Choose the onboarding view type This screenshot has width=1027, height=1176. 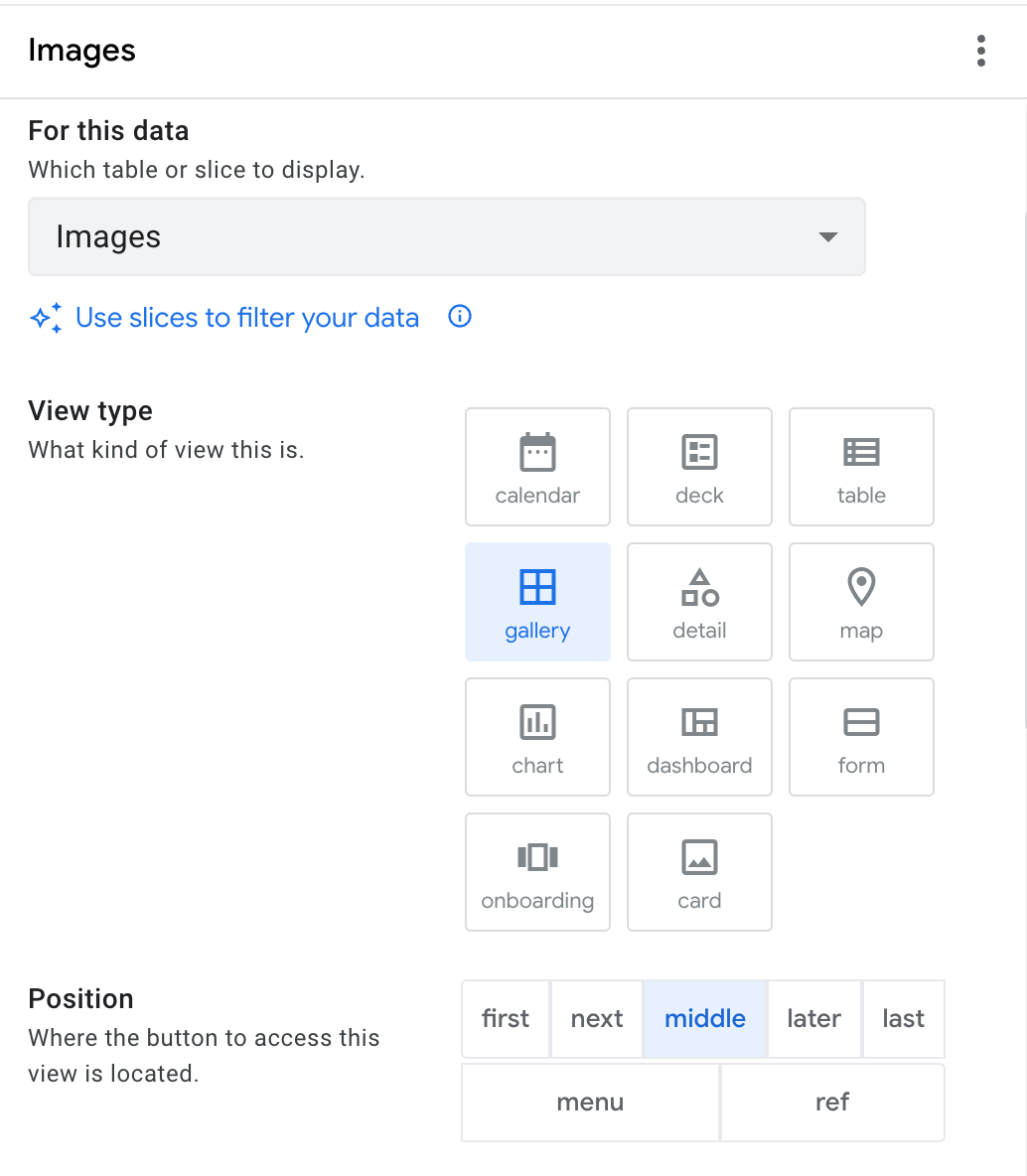coord(537,872)
